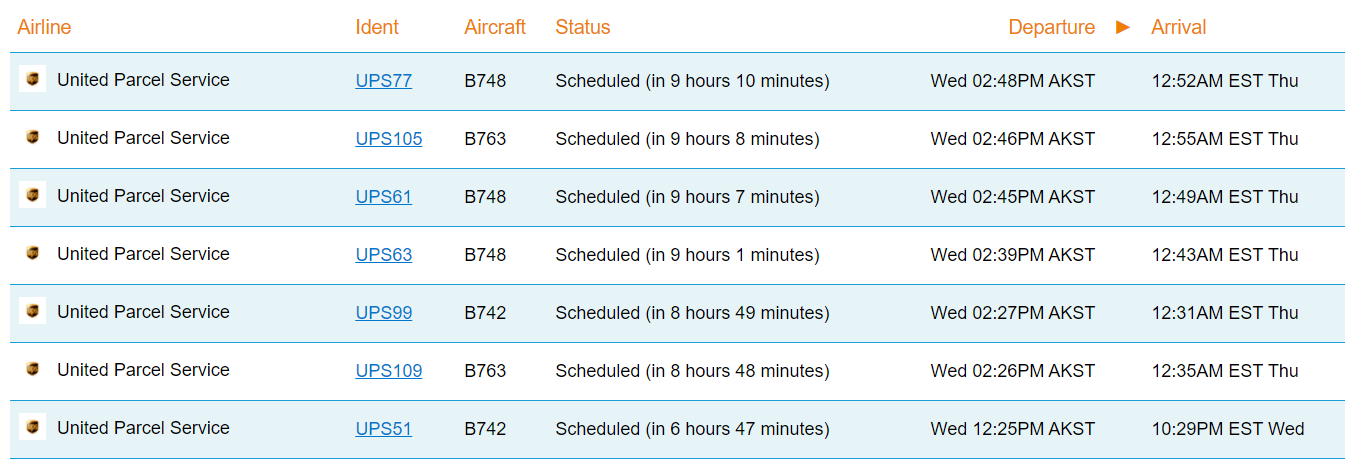Screen dimensions: 1351x466
Task: Click the UPS logo icon beside flight UPS77
Action: point(33,79)
